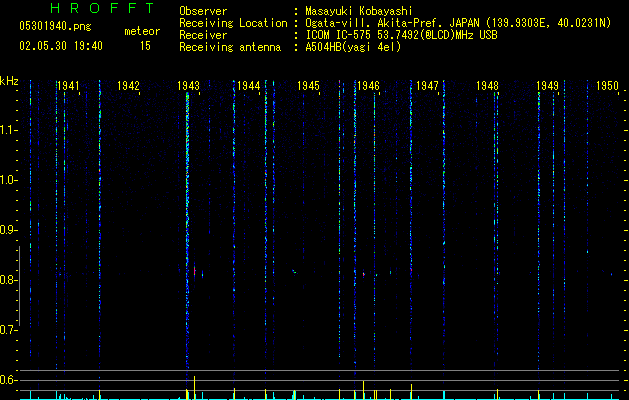Image resolution: width=629 pixels, height=400 pixels.
Task: Click the 1943 time marker
Action: (188, 86)
